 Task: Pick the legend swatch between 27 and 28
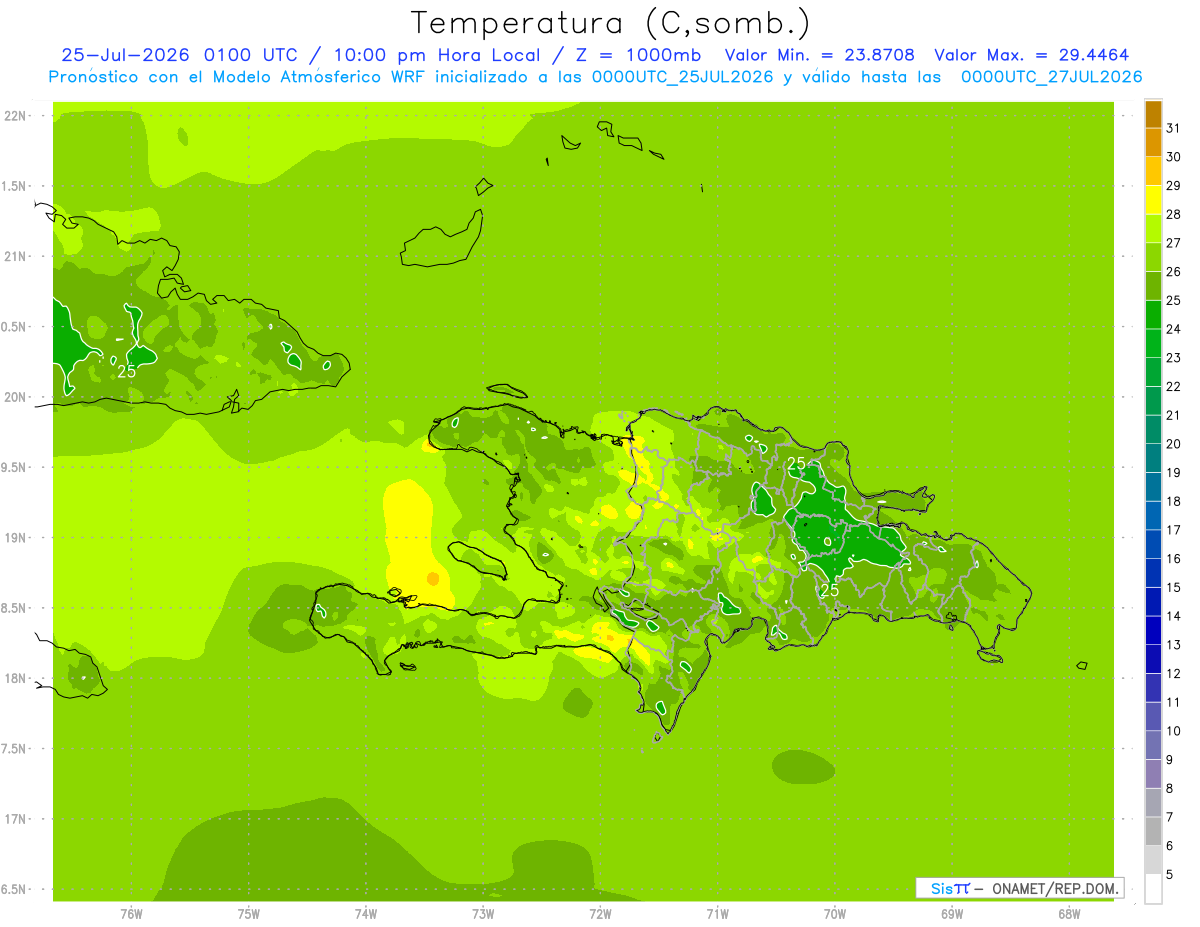1153,229
